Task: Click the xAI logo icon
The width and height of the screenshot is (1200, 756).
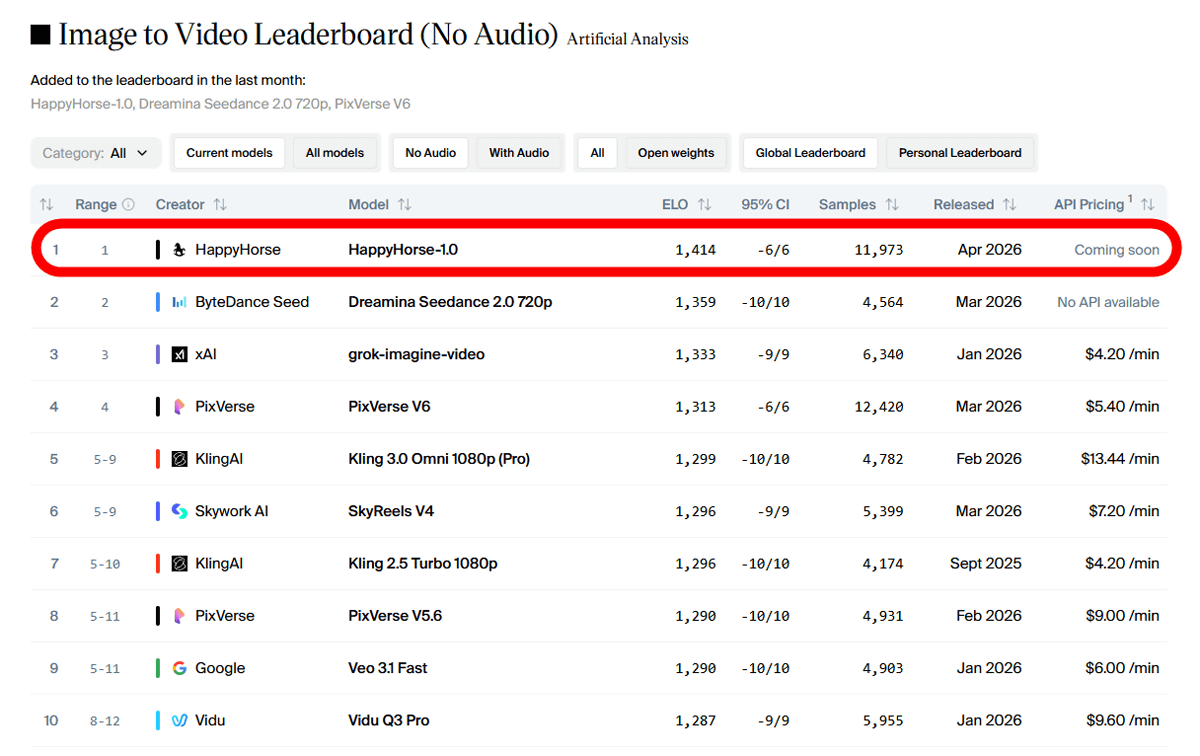Action: (180, 354)
